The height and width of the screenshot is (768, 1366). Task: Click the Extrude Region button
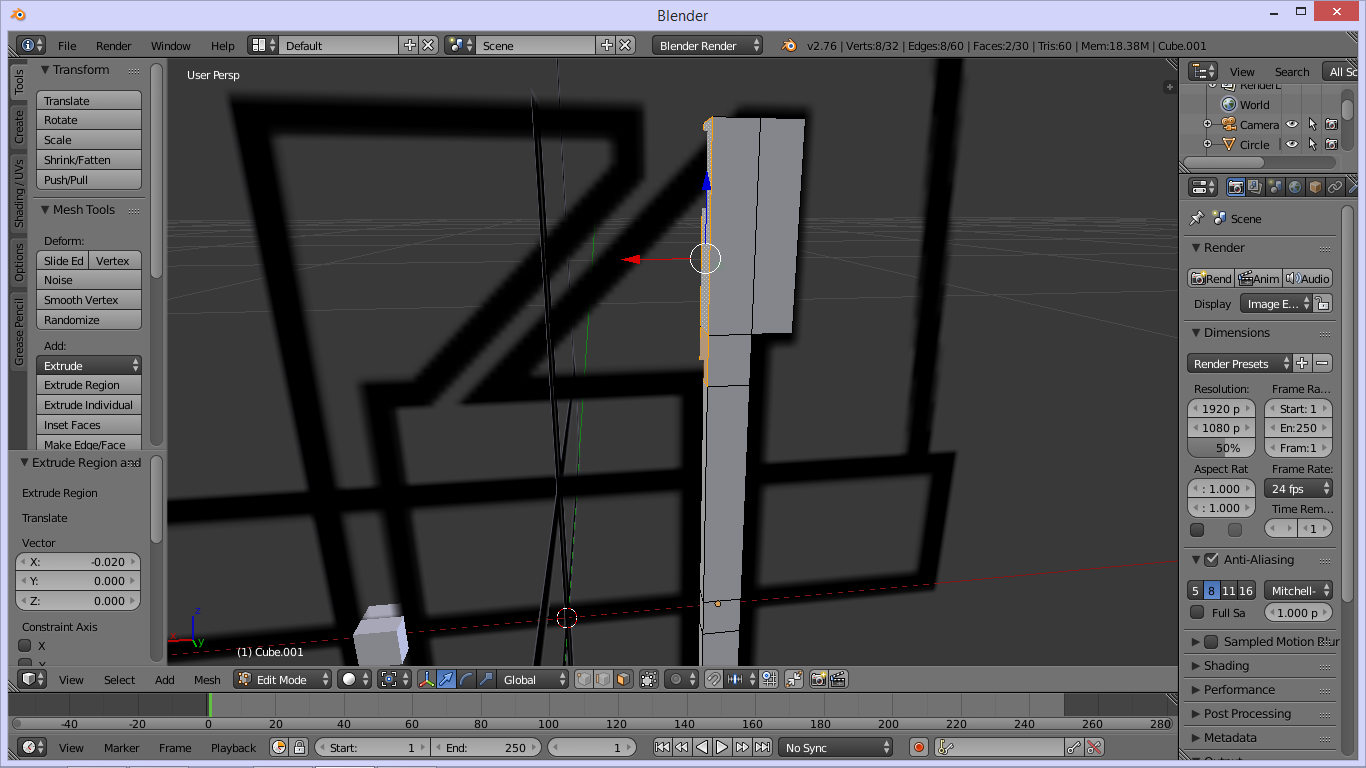pos(89,385)
